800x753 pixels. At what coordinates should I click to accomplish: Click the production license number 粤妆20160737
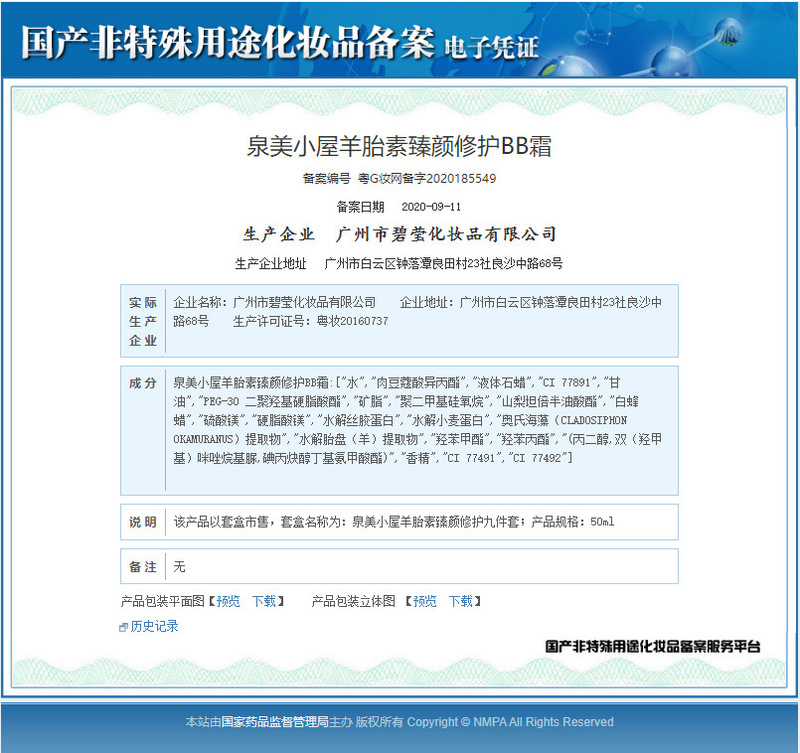tap(352, 321)
